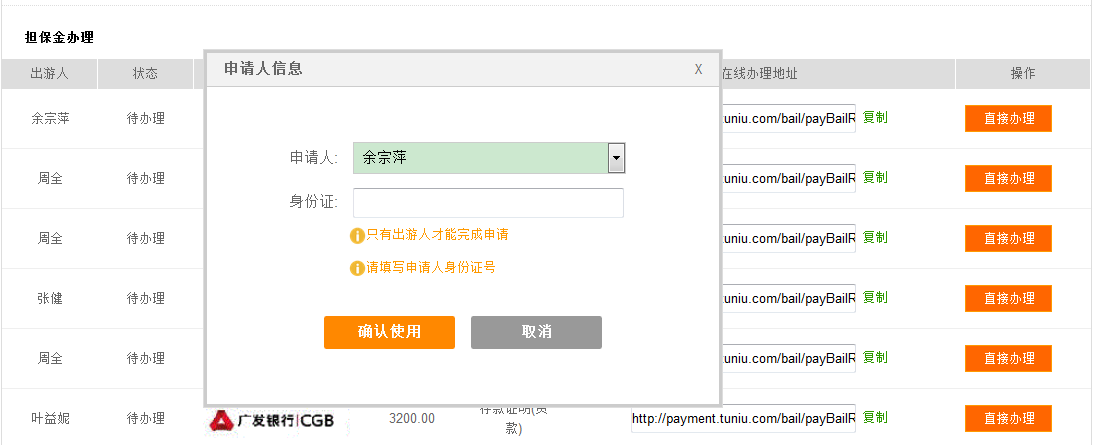Select the selected applicant 余宗萍 combo box
1094x445 pixels.
coord(480,158)
